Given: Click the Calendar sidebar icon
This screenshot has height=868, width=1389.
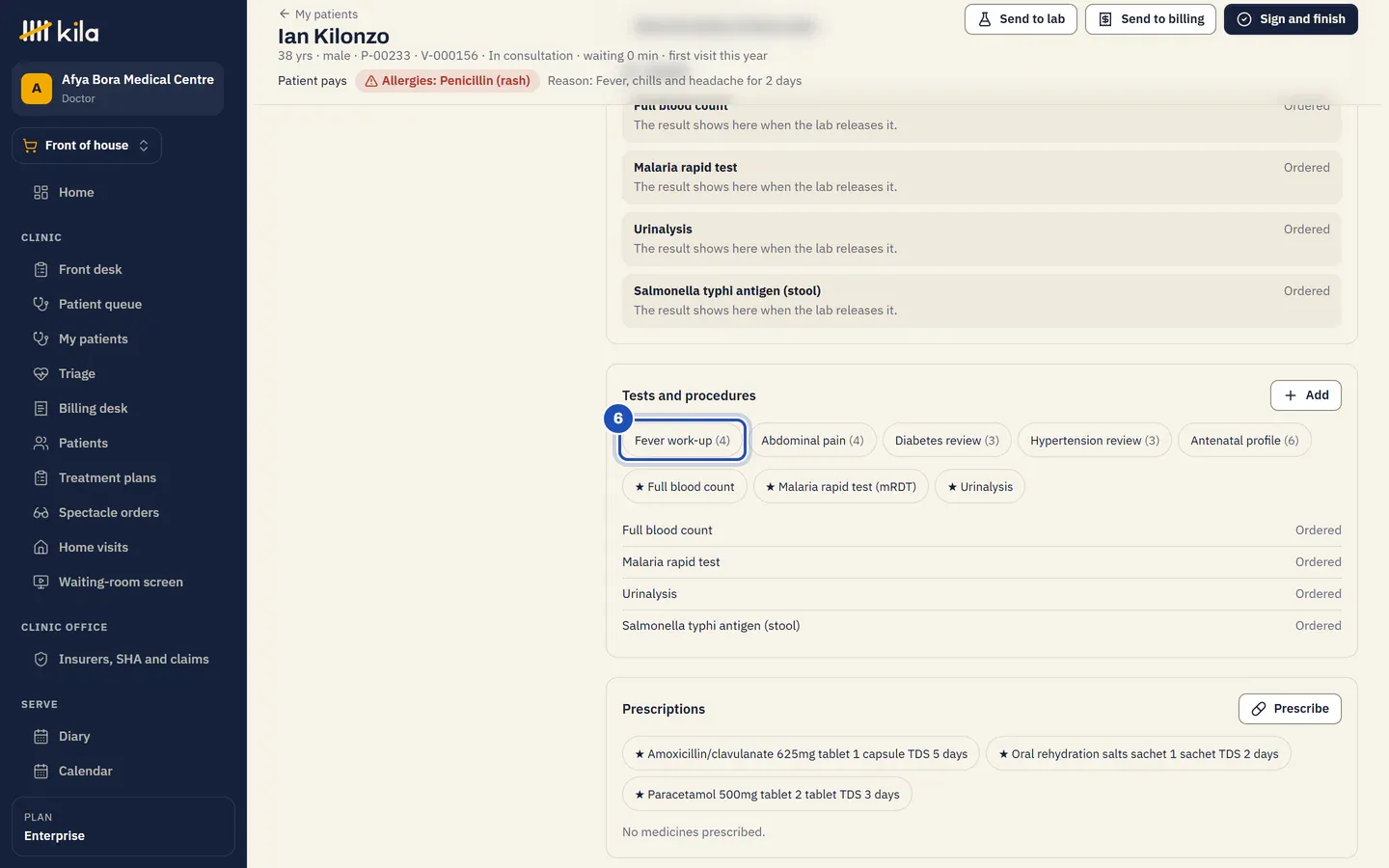Looking at the screenshot, I should [41, 771].
